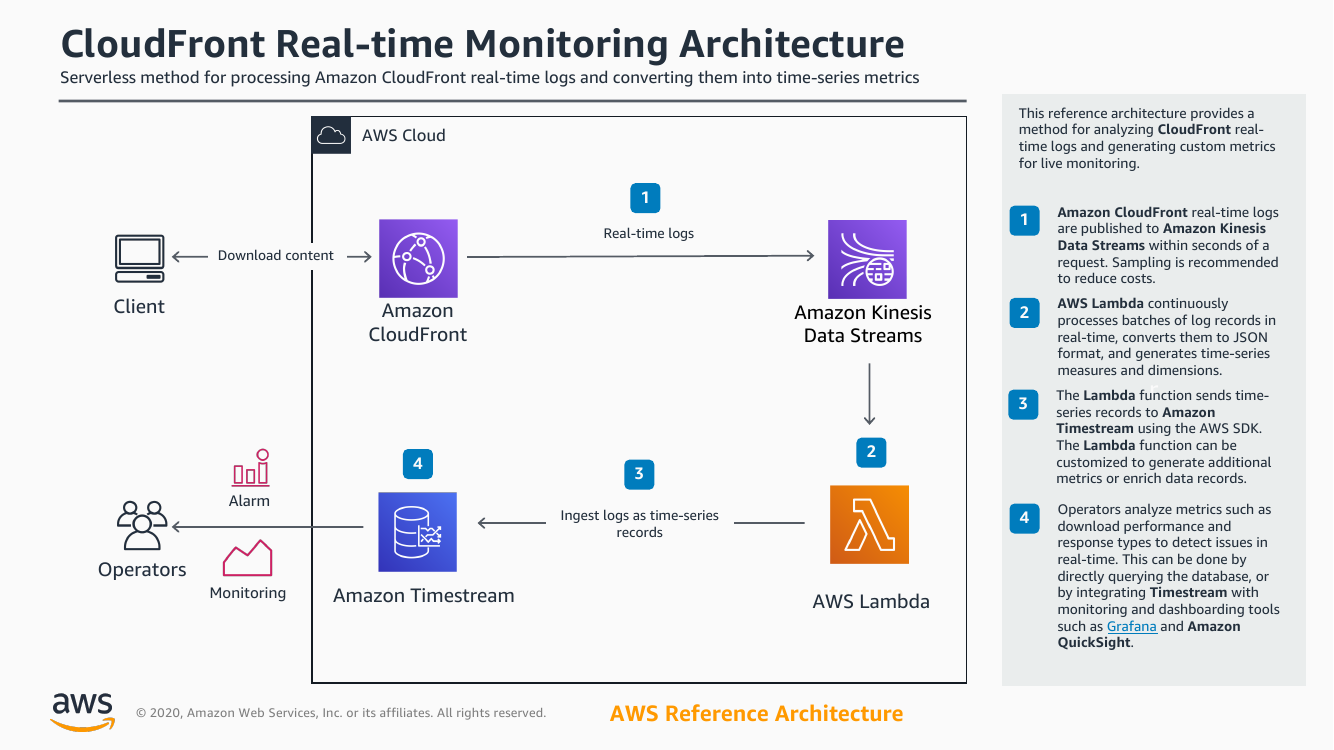Click the sidebar text 'Sampling is recommended'
Image resolution: width=1334 pixels, height=750 pixels.
1195,262
